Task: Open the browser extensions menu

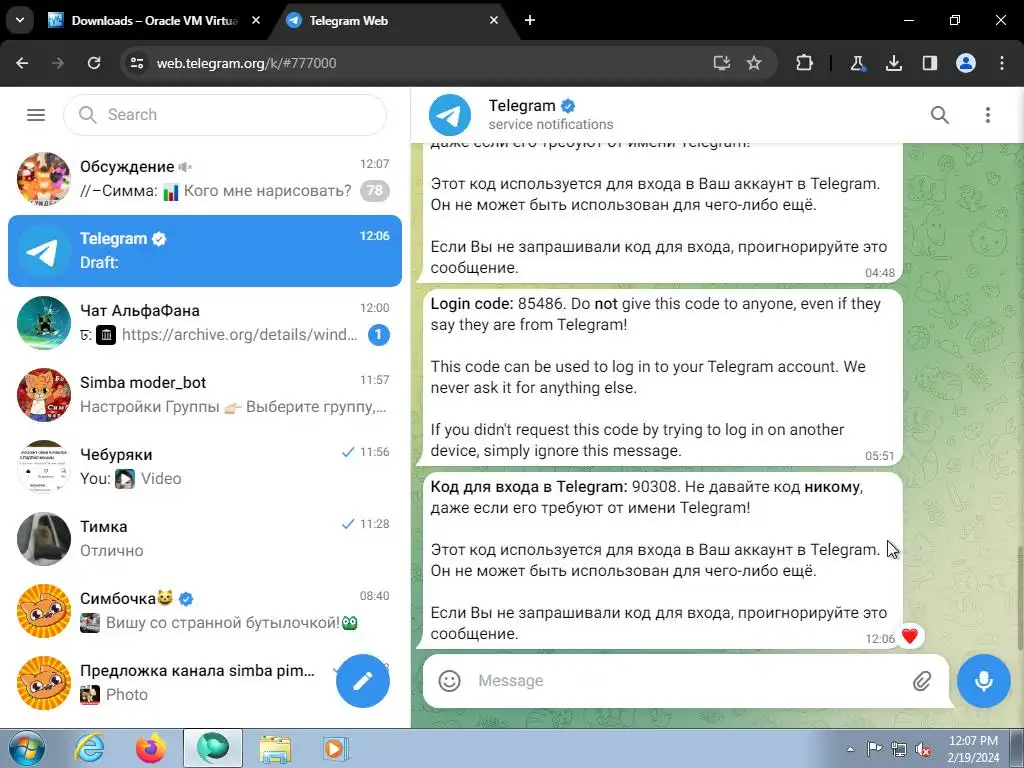Action: (x=805, y=63)
